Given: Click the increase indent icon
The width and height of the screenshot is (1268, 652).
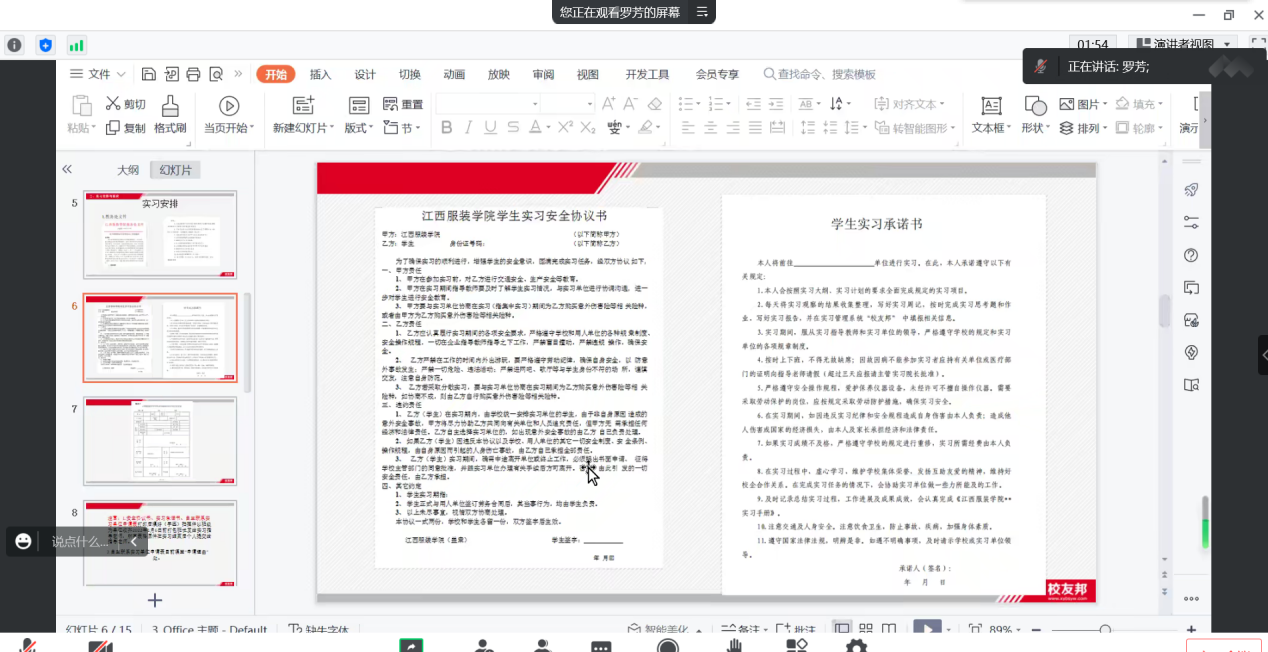Looking at the screenshot, I should (x=774, y=104).
